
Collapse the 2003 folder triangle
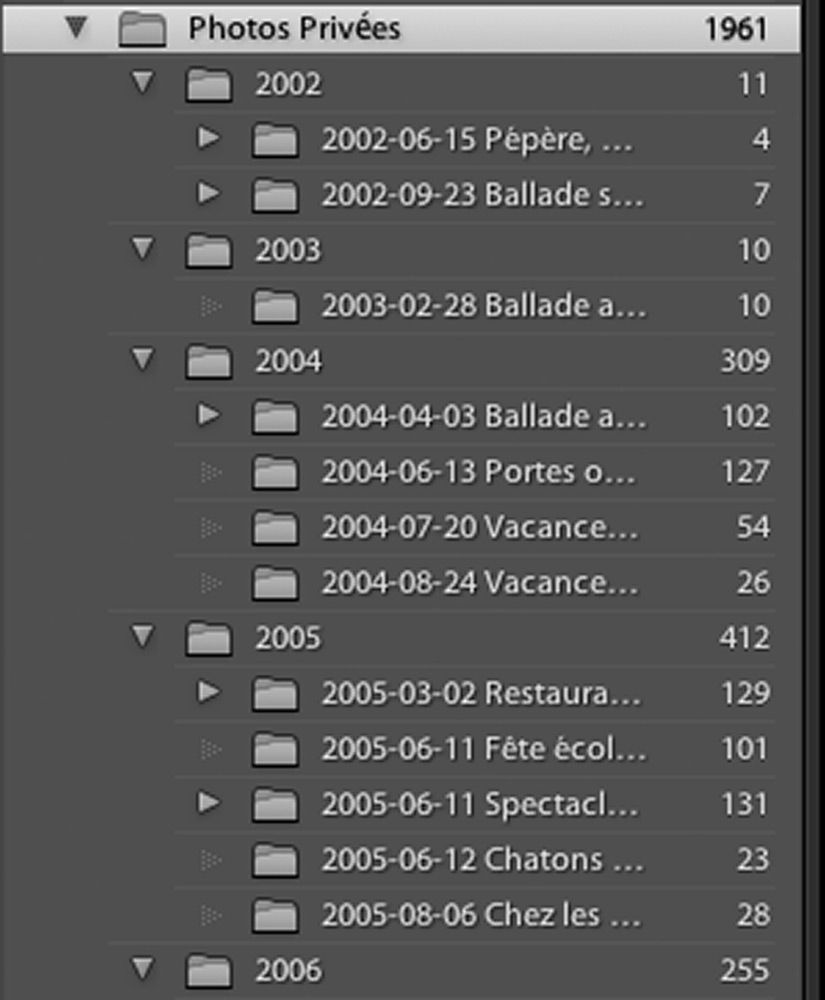point(143,249)
